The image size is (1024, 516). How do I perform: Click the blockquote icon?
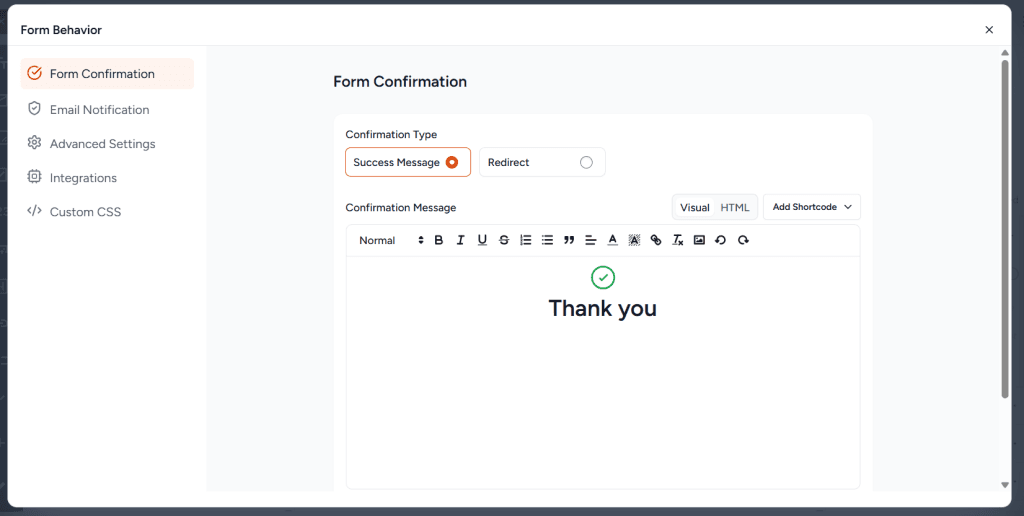tap(569, 240)
